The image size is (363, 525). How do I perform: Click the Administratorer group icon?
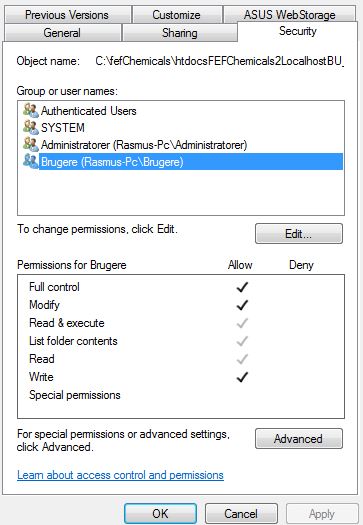[x=31, y=145]
